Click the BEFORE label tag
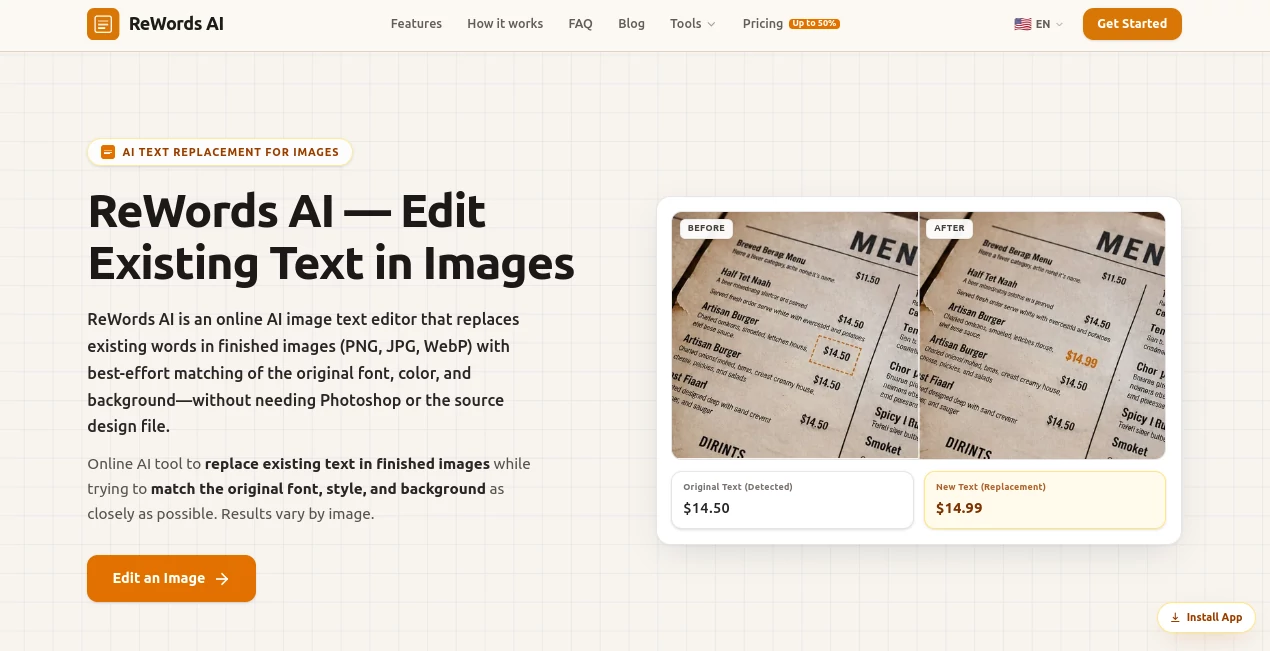Screen dimensions: 1270x651 (706, 228)
